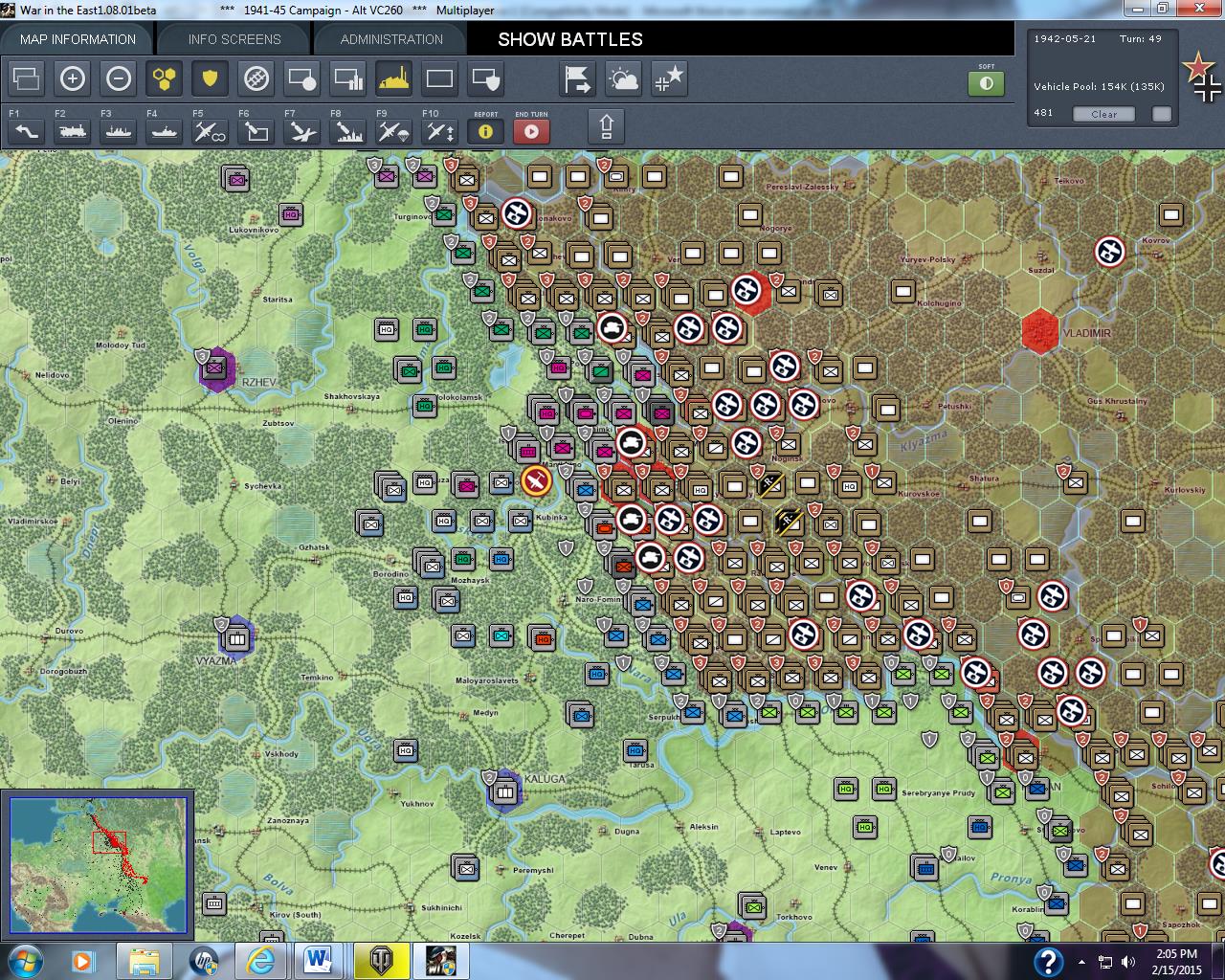The image size is (1225, 980).
Task: Toggle the yellow hex grid display
Action: coord(165,78)
